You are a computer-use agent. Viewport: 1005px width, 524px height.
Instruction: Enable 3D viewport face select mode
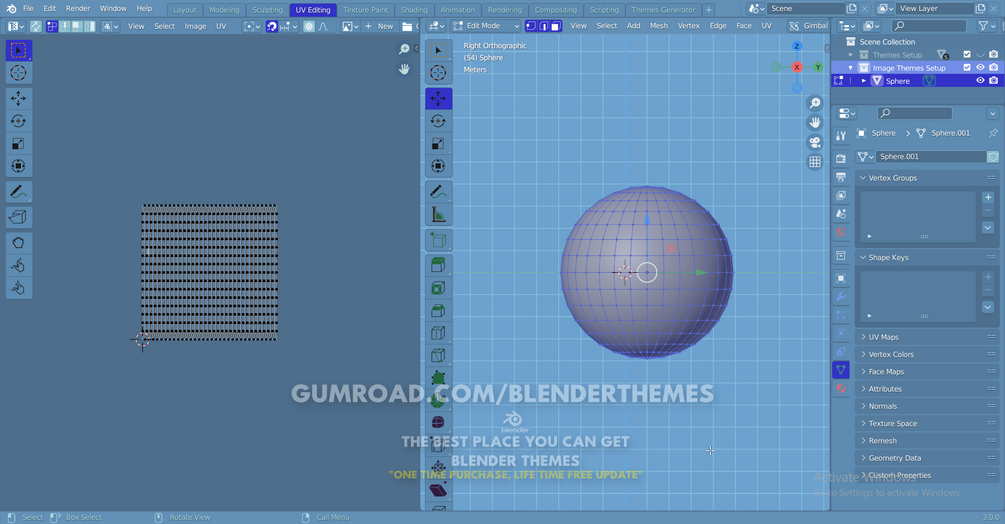coord(556,26)
